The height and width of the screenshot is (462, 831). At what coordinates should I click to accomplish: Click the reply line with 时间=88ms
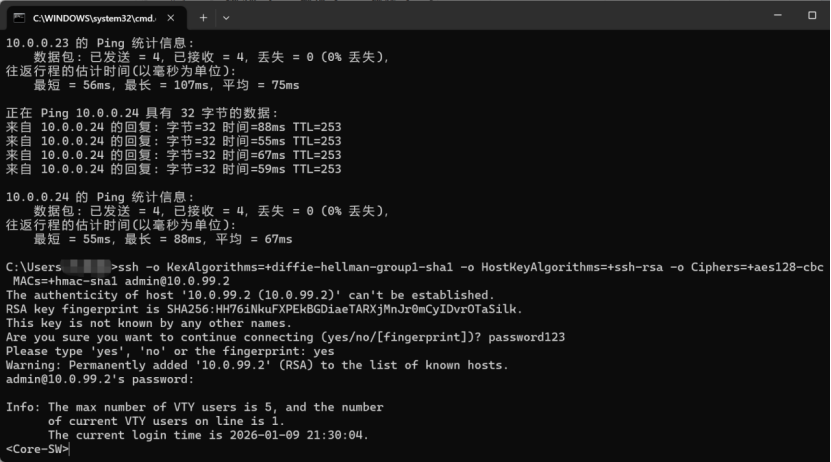coord(173,127)
